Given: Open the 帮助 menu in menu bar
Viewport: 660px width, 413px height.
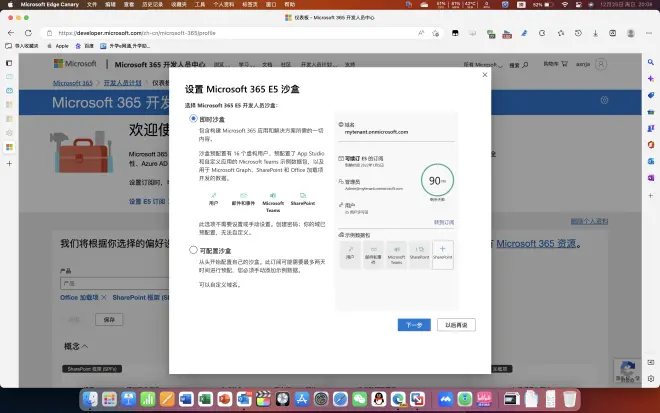Looking at the screenshot, I should [290, 5].
